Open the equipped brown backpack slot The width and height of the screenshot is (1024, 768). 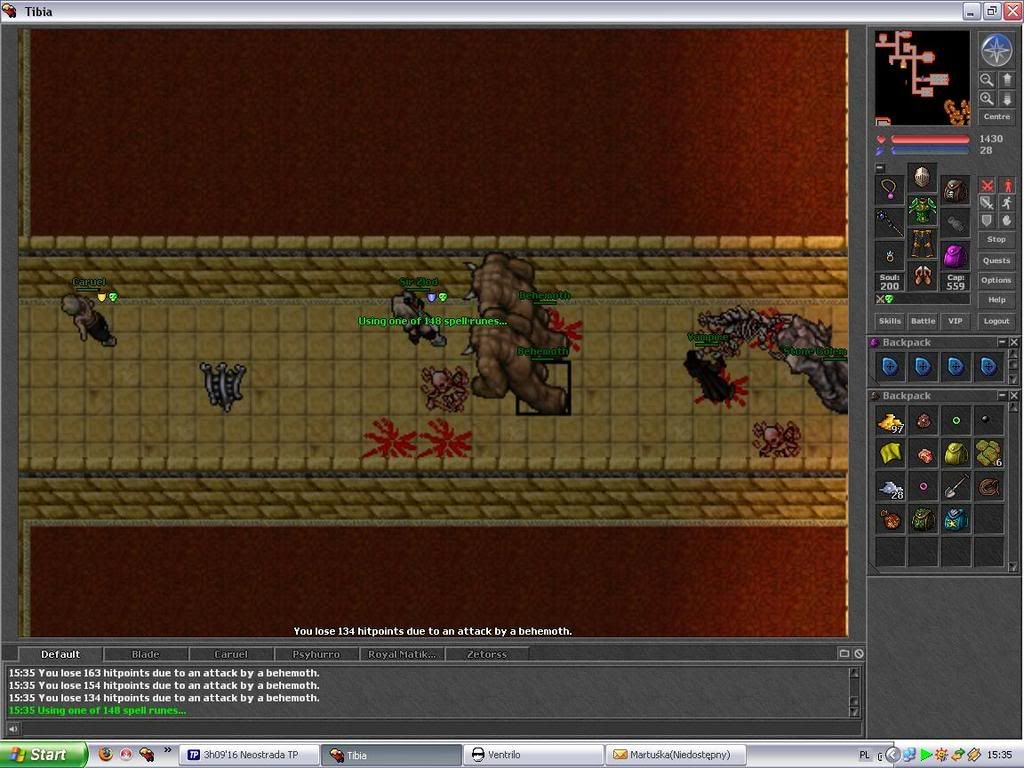[x=955, y=189]
